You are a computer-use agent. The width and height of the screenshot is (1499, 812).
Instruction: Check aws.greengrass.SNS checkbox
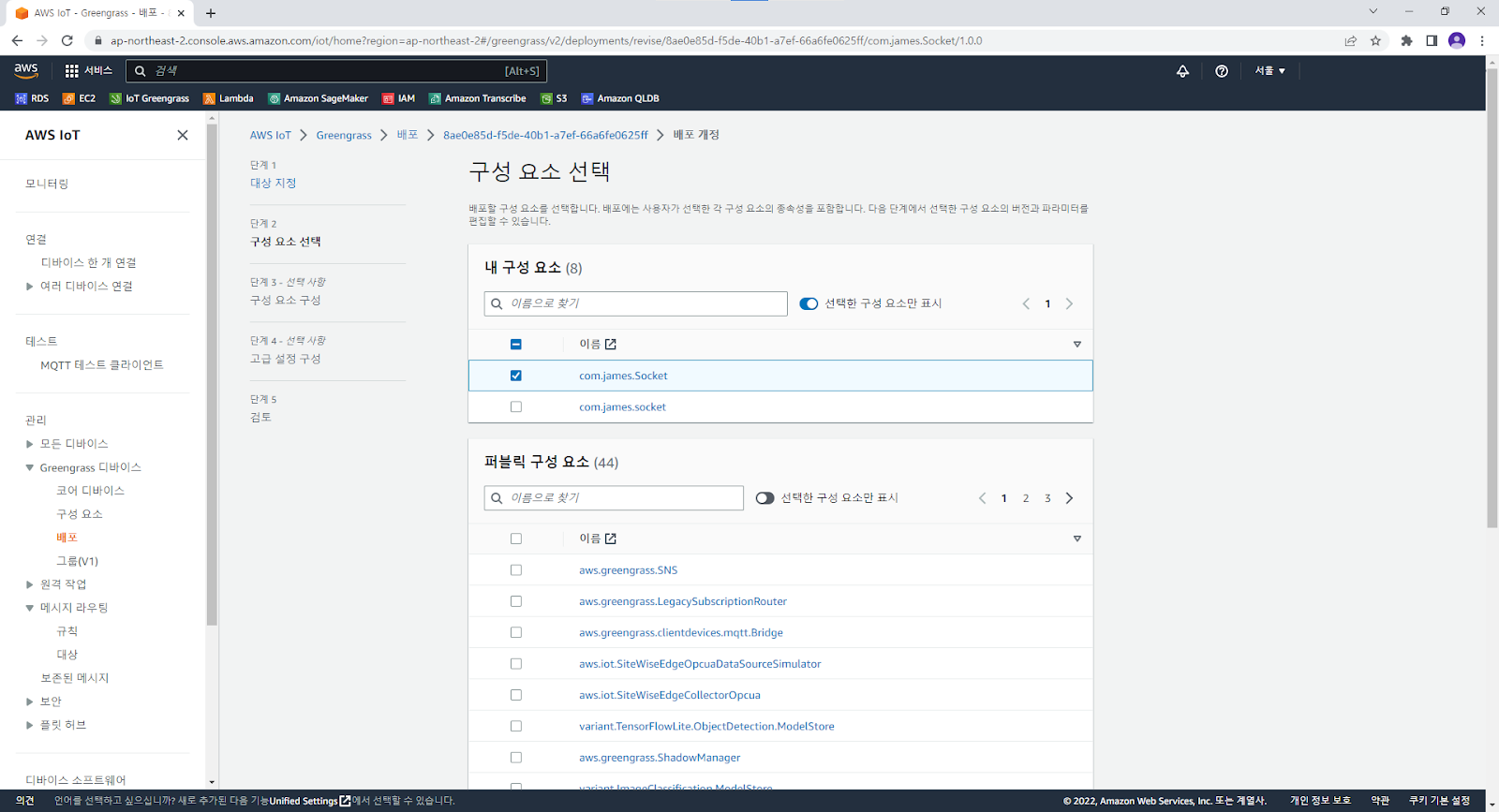[516, 569]
